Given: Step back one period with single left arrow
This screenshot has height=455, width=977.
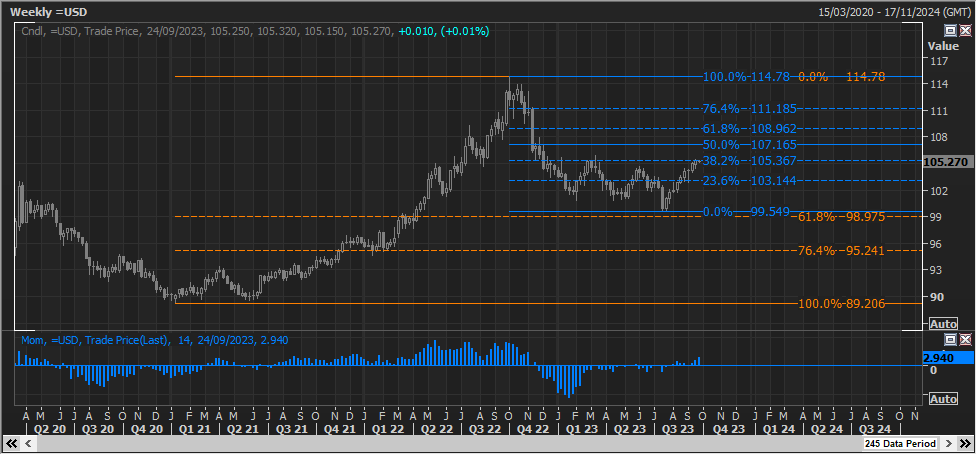Looking at the screenshot, I should tap(28, 443).
